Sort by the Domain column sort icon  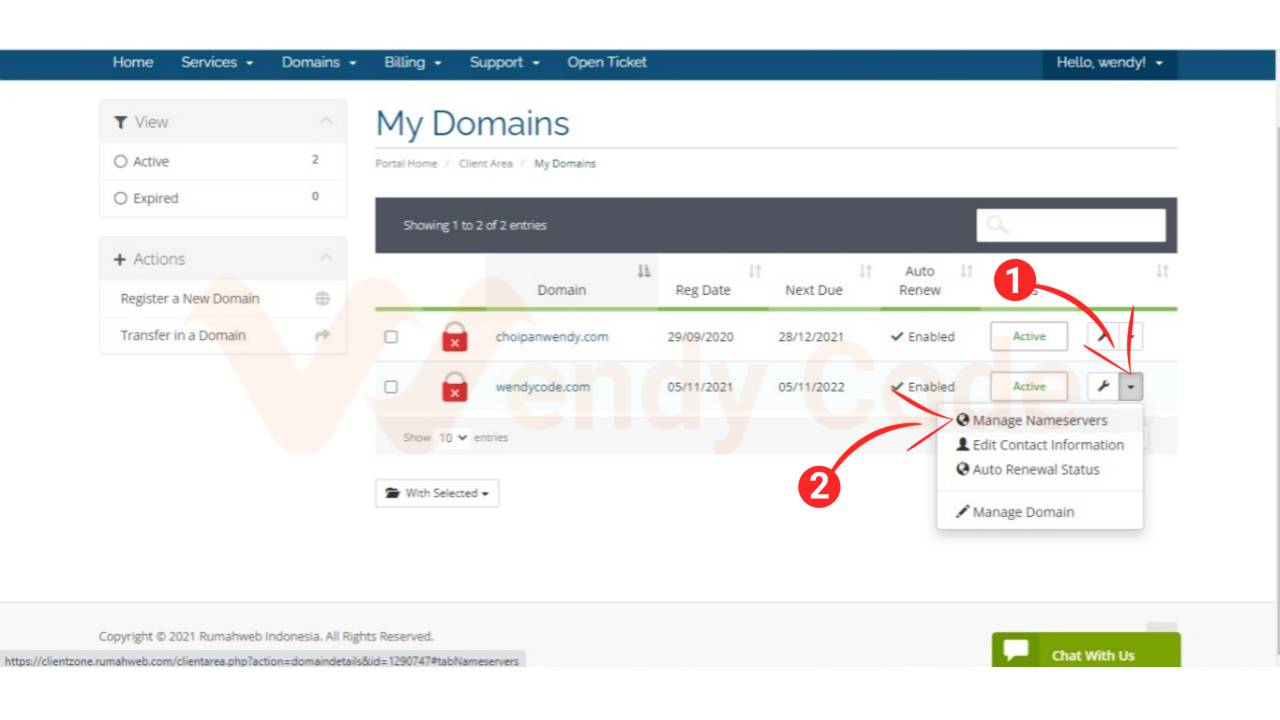(644, 271)
